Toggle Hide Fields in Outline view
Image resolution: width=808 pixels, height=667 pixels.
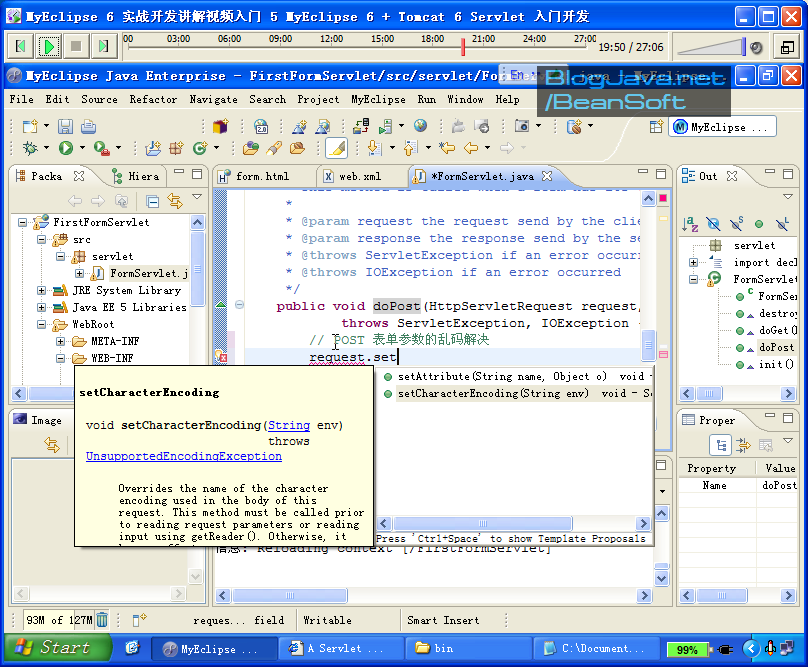click(x=713, y=224)
